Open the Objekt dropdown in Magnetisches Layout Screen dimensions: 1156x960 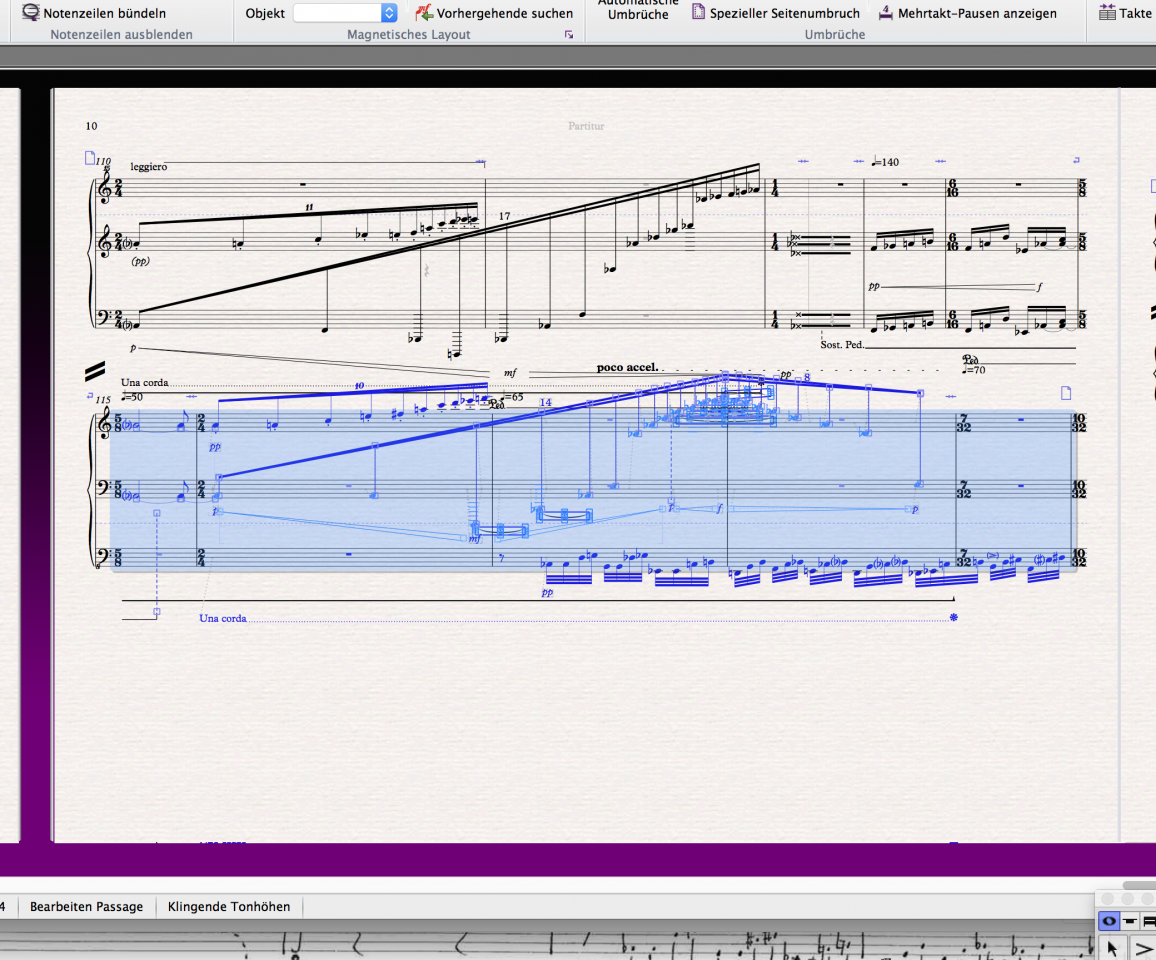(x=345, y=13)
